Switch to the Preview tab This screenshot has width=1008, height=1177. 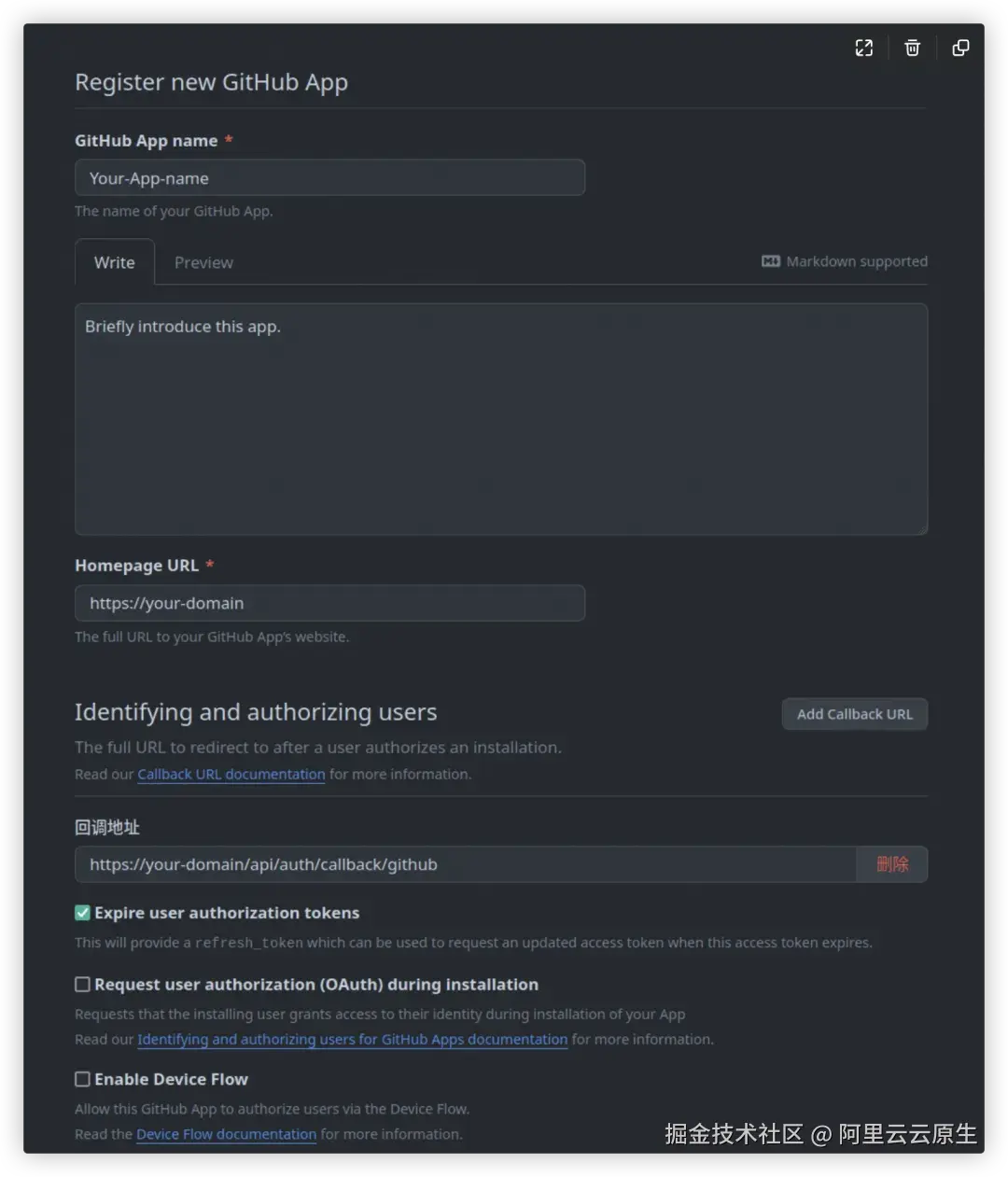pyautogui.click(x=203, y=263)
